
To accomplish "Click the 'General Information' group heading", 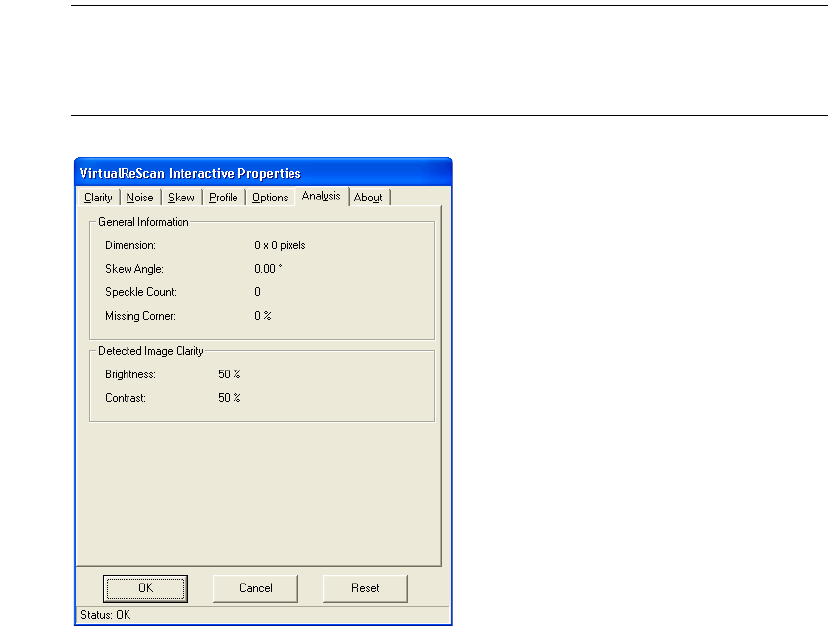I will pos(143,222).
